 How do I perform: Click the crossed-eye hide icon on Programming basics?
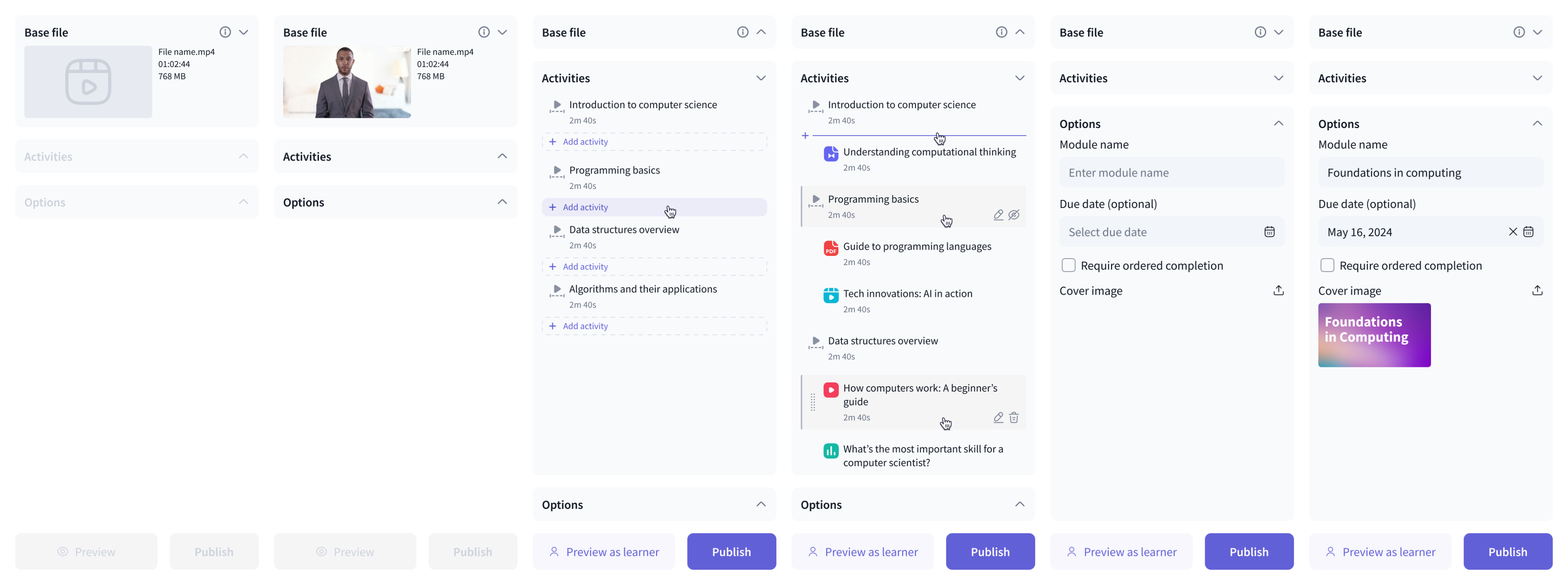pos(1013,215)
